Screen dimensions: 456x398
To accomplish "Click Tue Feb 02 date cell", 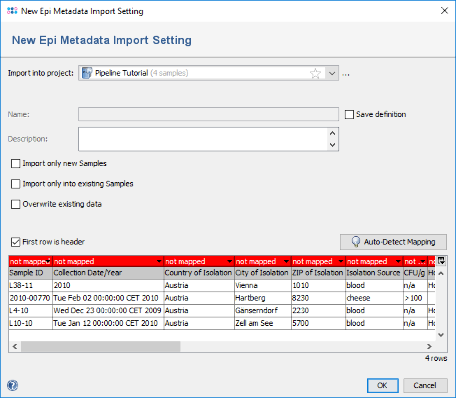I will [x=108, y=298].
